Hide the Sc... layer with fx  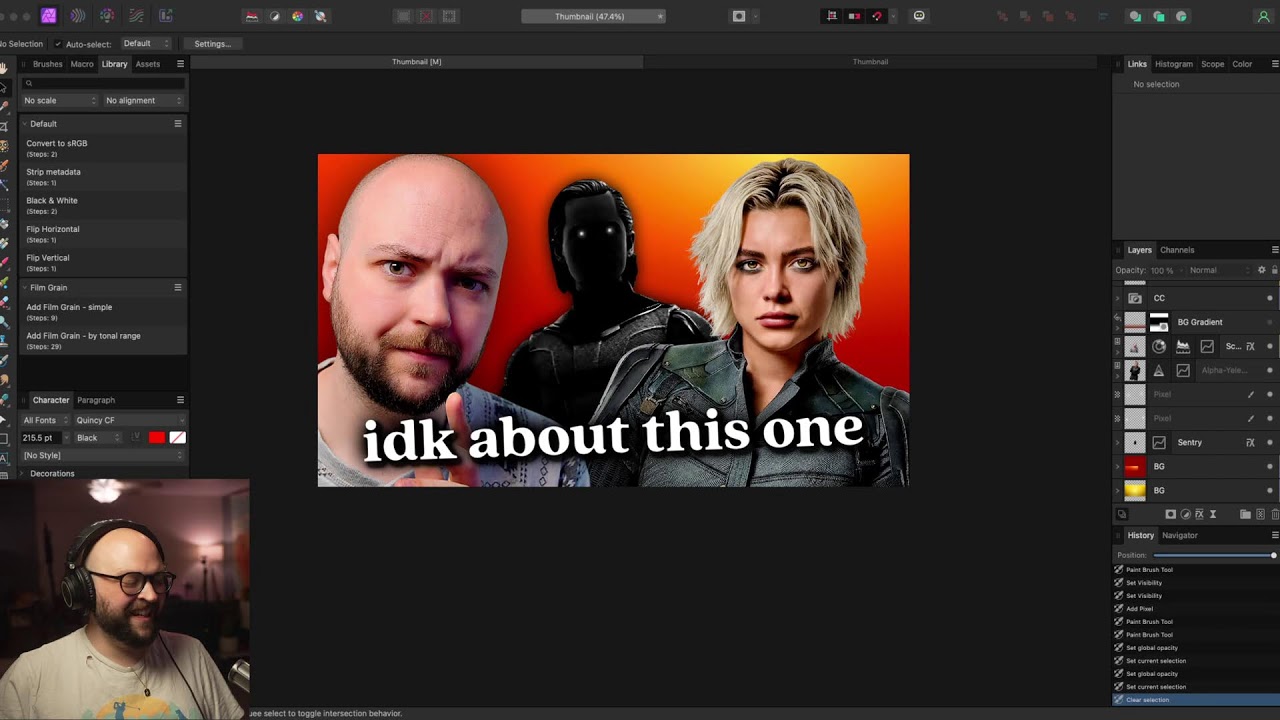(x=1270, y=346)
